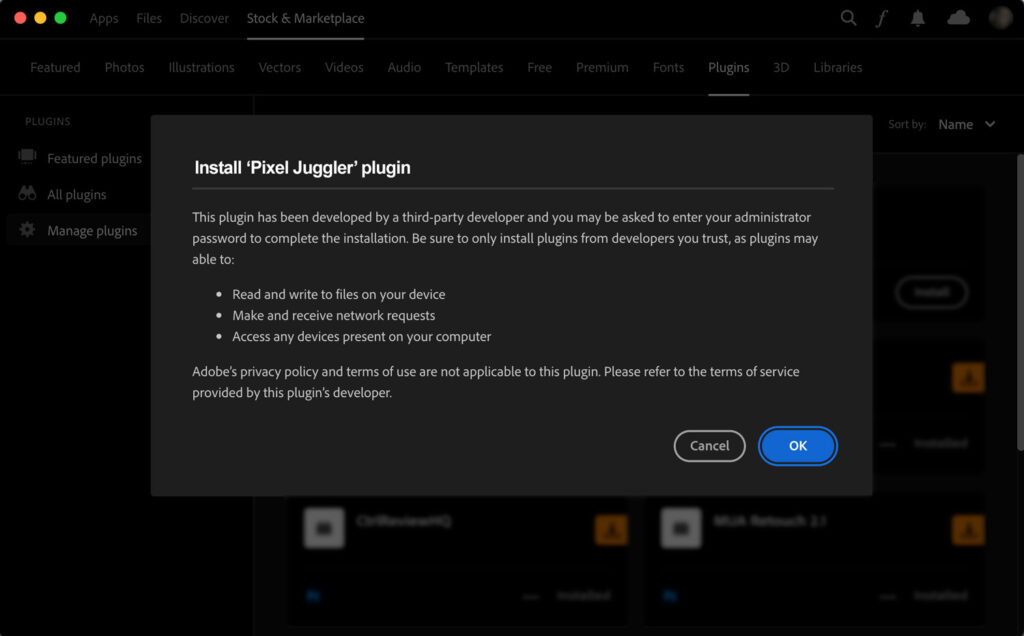Select the Featured plugins binoculars icon
This screenshot has width=1024, height=636.
28,158
